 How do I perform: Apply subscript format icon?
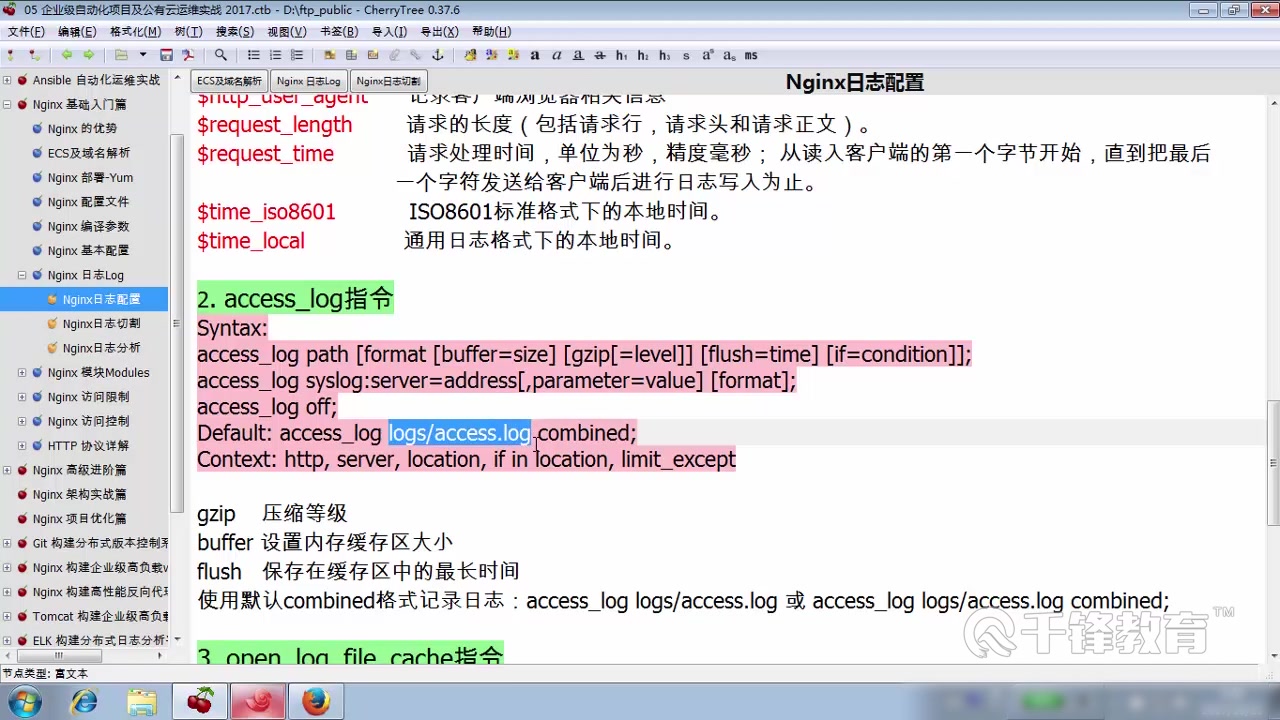pyautogui.click(x=729, y=55)
